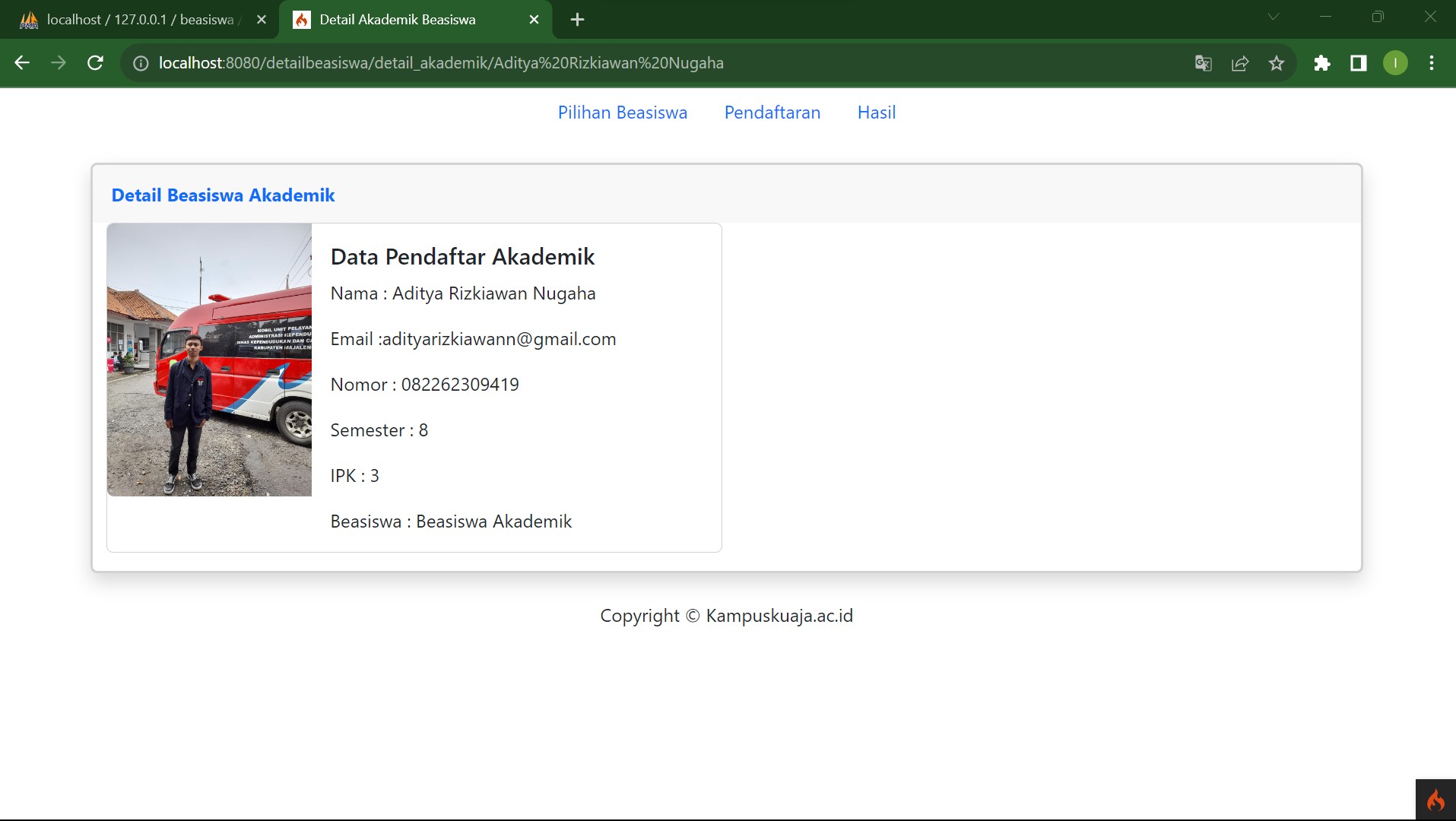Image resolution: width=1456 pixels, height=821 pixels.
Task: Minimize the Chrome window
Action: 1326,17
